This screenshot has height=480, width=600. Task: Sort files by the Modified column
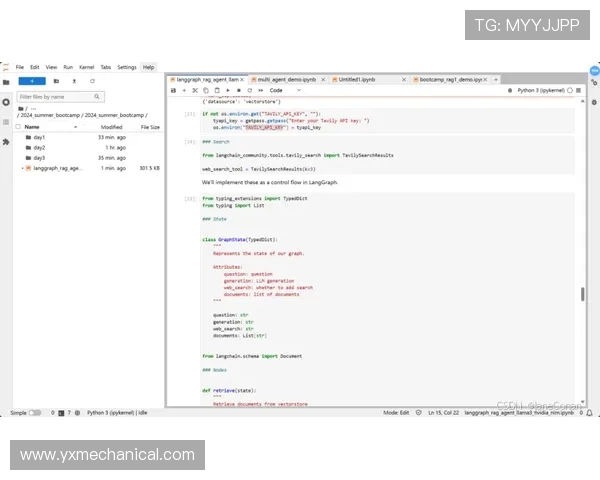(111, 127)
